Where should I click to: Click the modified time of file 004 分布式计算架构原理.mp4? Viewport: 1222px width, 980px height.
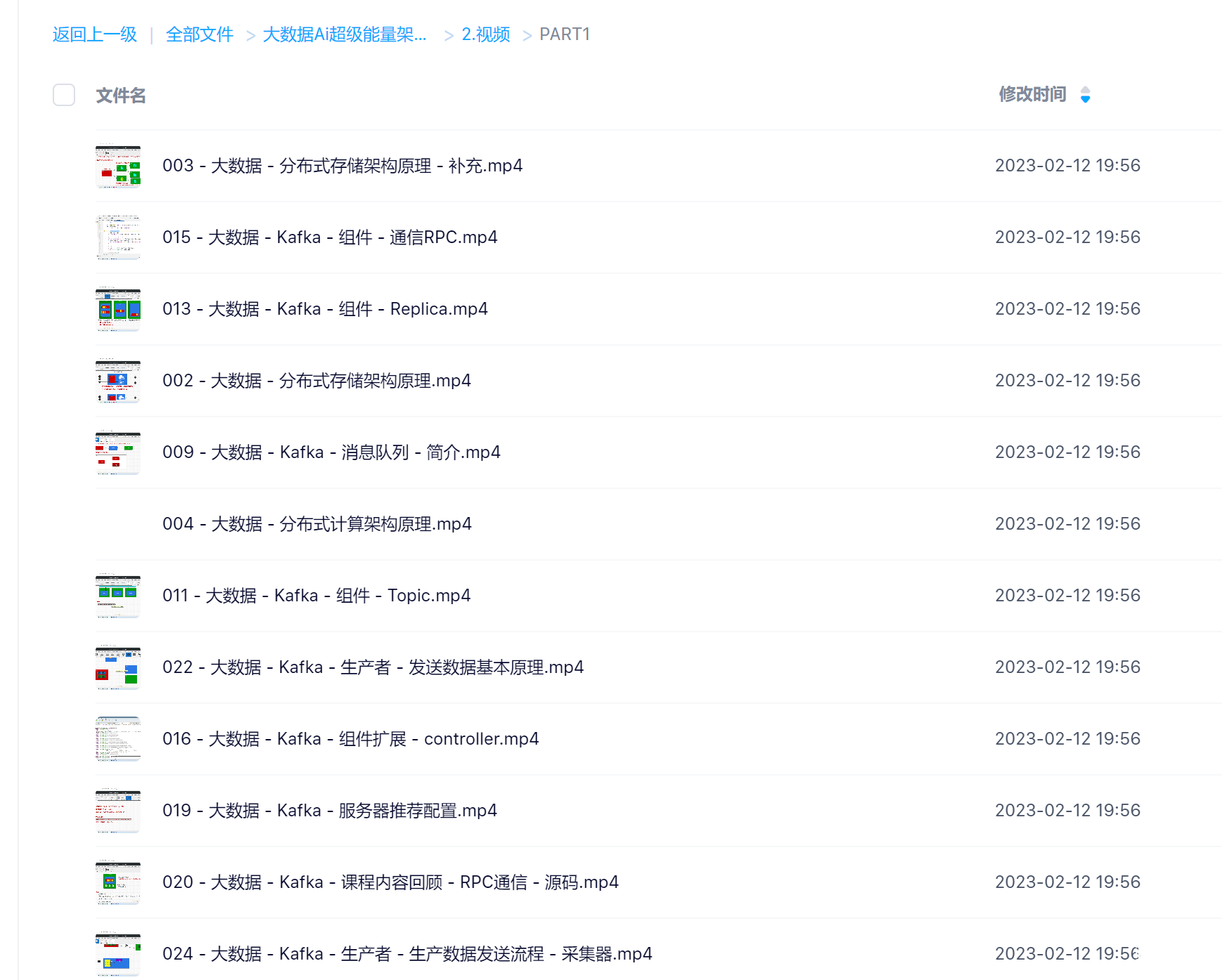pyautogui.click(x=1067, y=524)
